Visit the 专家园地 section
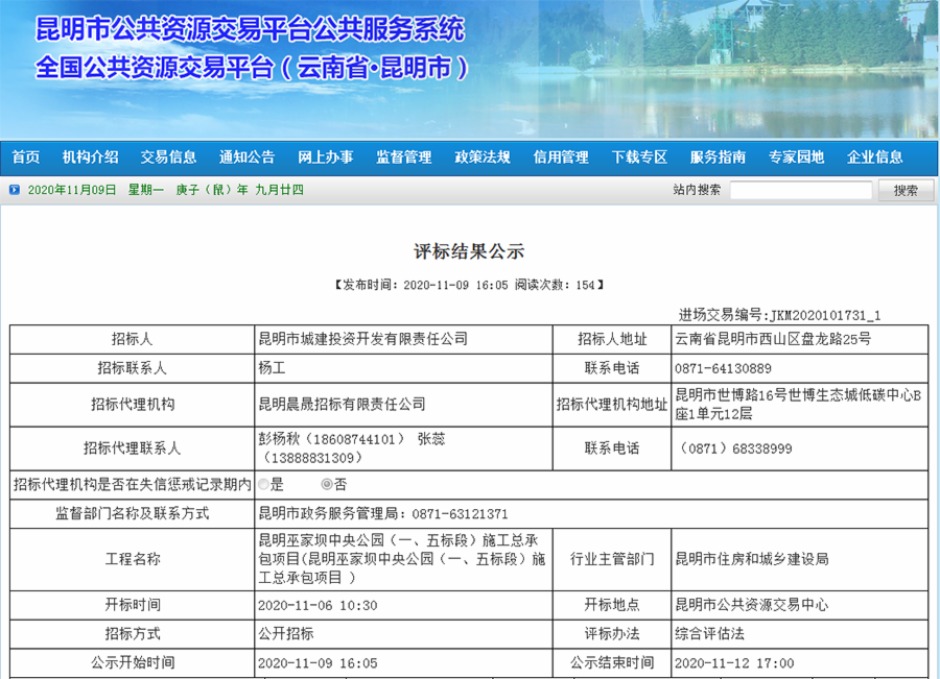 click(x=796, y=157)
